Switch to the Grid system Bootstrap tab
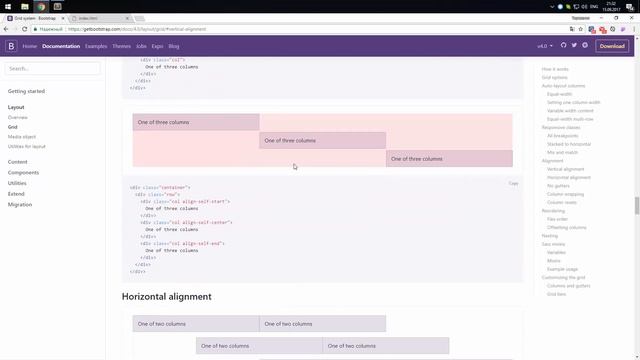Viewport: 640px width, 360px height. 35,18
